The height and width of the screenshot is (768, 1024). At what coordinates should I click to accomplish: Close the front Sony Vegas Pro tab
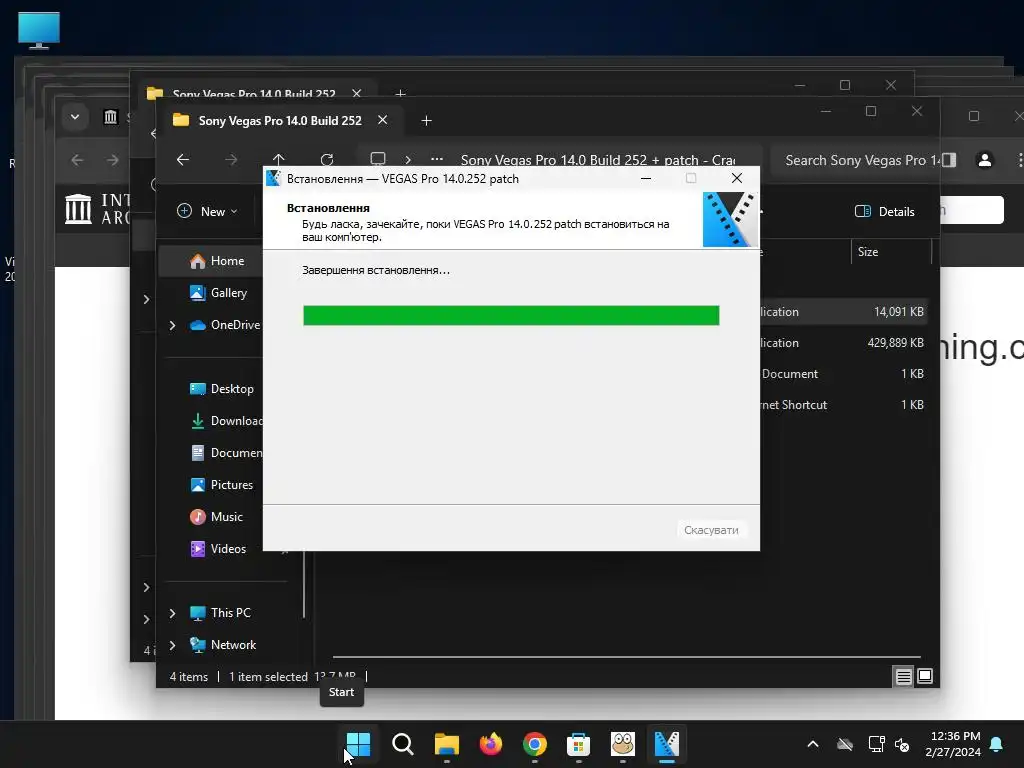coord(383,120)
